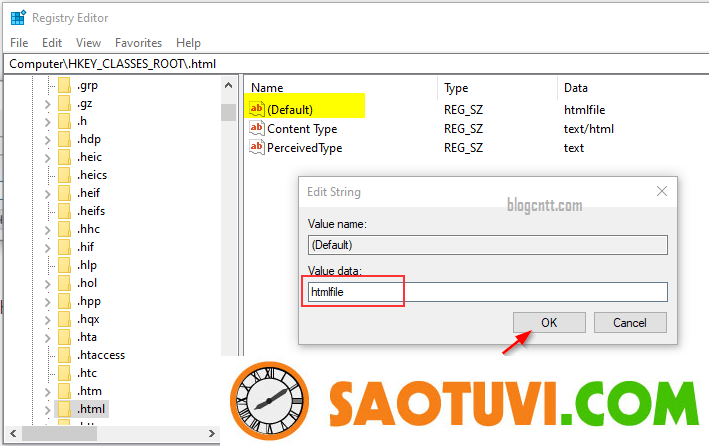Expand the .hhc key
This screenshot has width=709, height=446.
47,230
